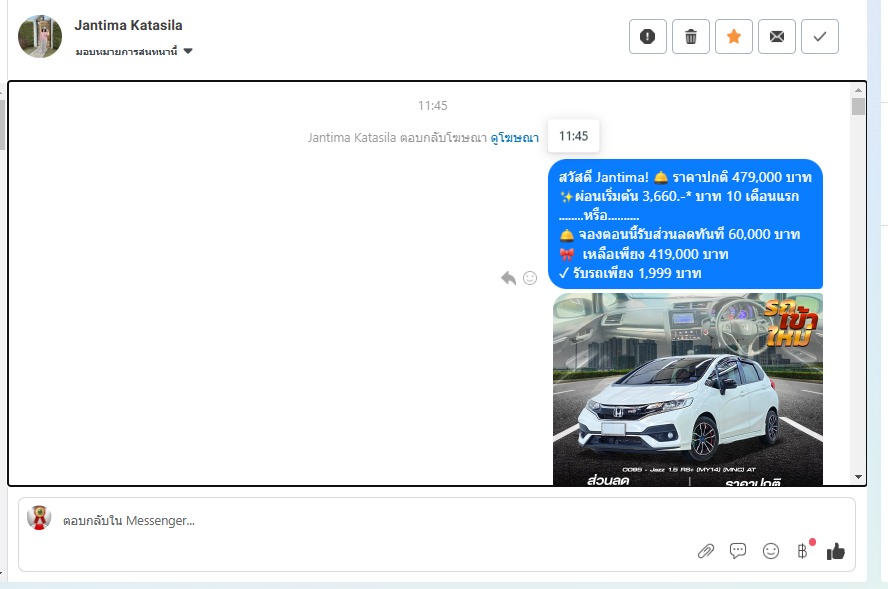
Task: Click the baht payment request icon
Action: 803,550
